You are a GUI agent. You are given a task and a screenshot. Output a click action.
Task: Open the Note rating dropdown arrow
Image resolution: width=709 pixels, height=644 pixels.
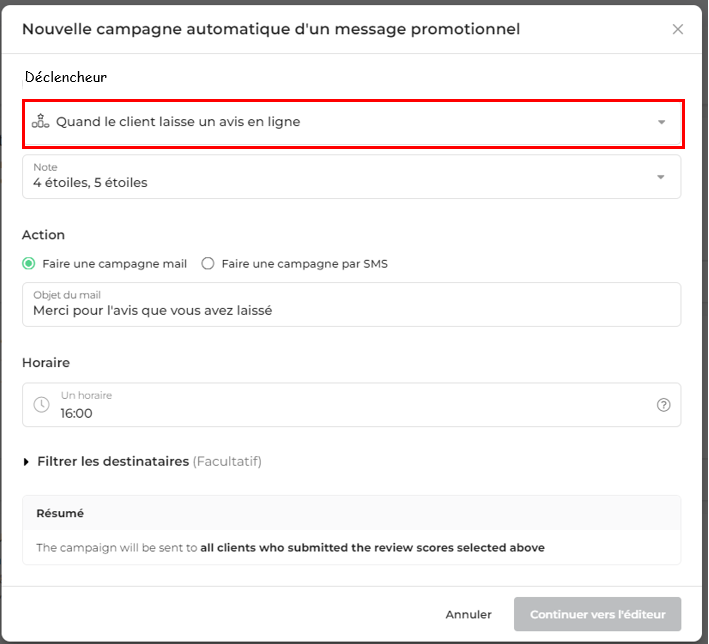pos(661,177)
